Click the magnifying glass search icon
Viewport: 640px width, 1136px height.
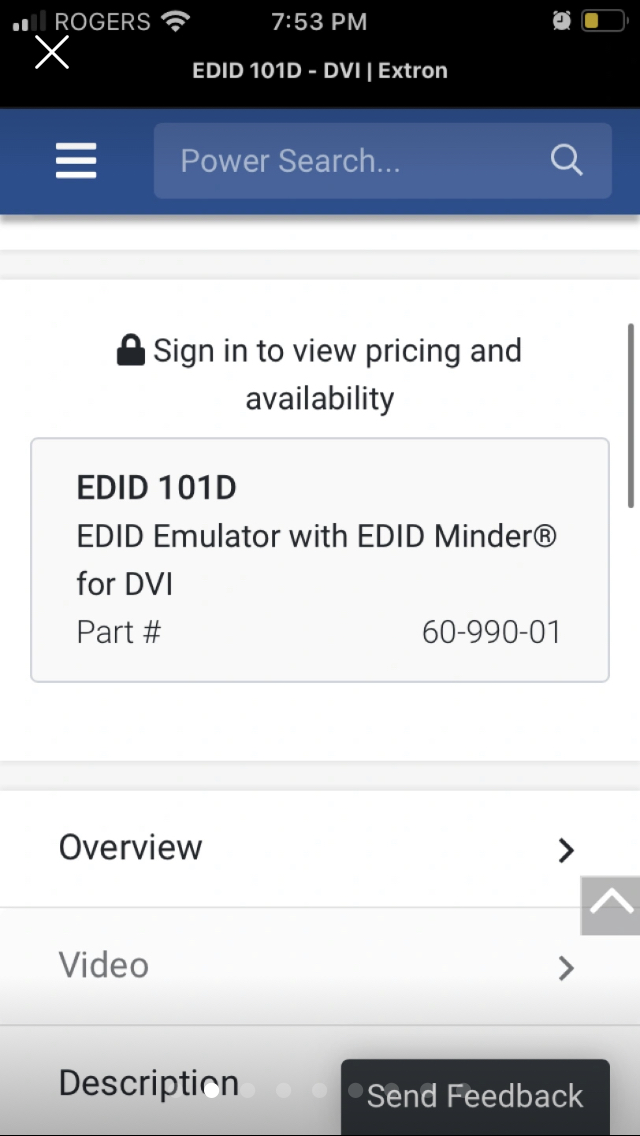566,160
